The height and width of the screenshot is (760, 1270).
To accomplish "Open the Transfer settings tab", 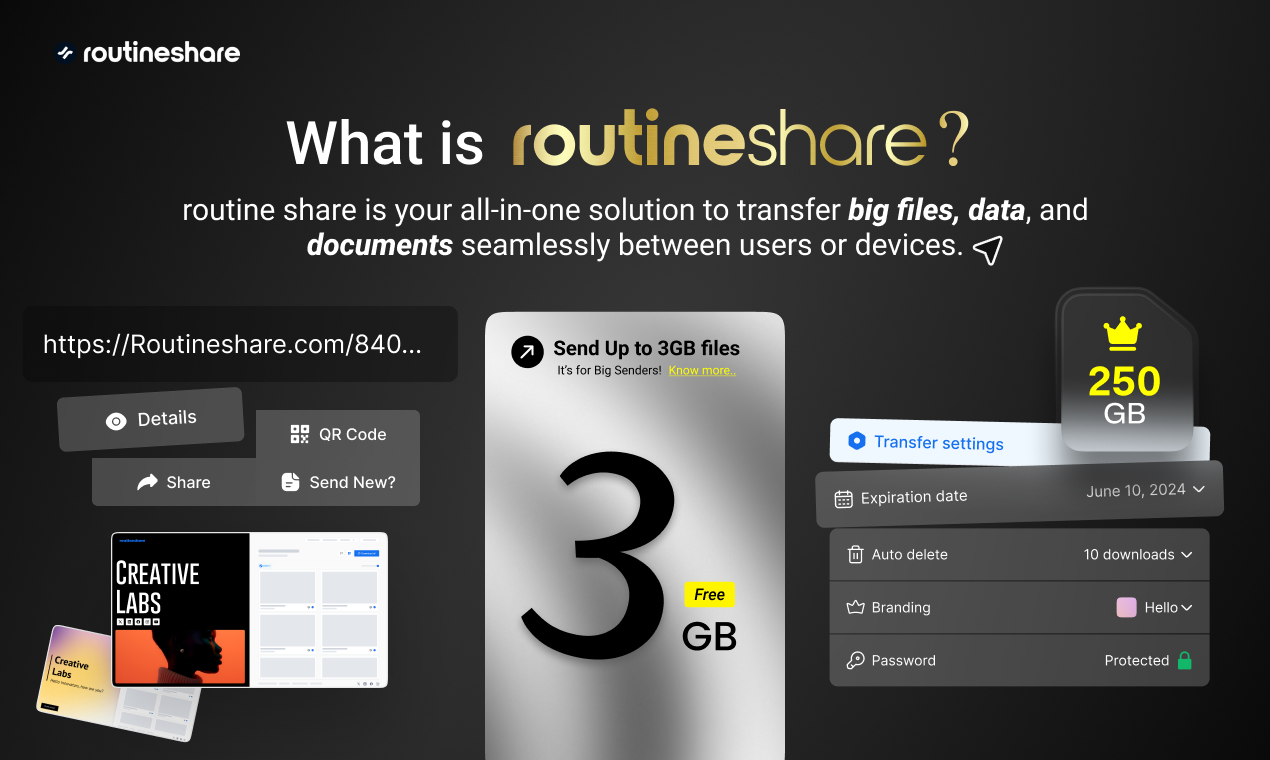I will (1020, 442).
